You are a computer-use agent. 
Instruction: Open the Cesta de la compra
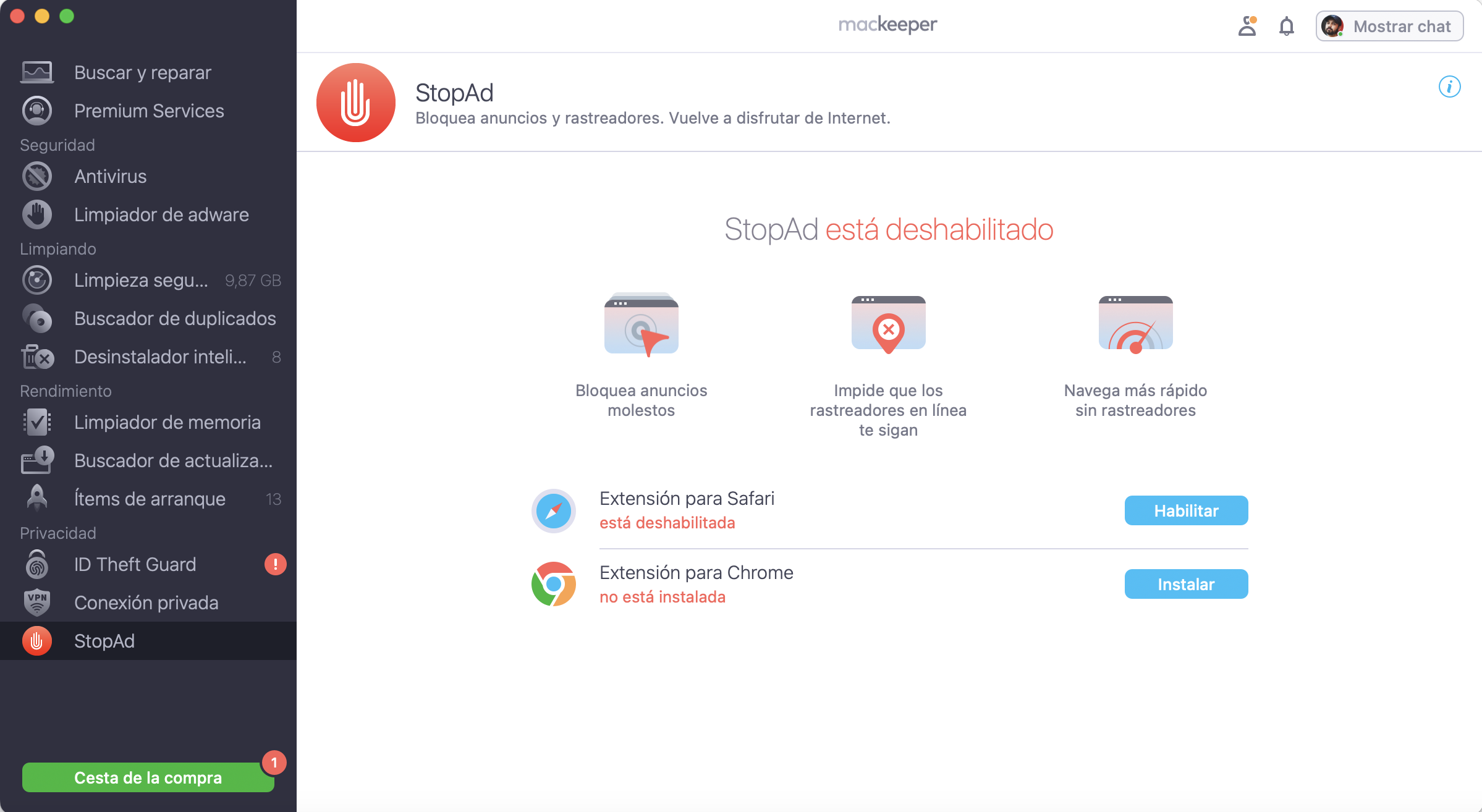(148, 777)
